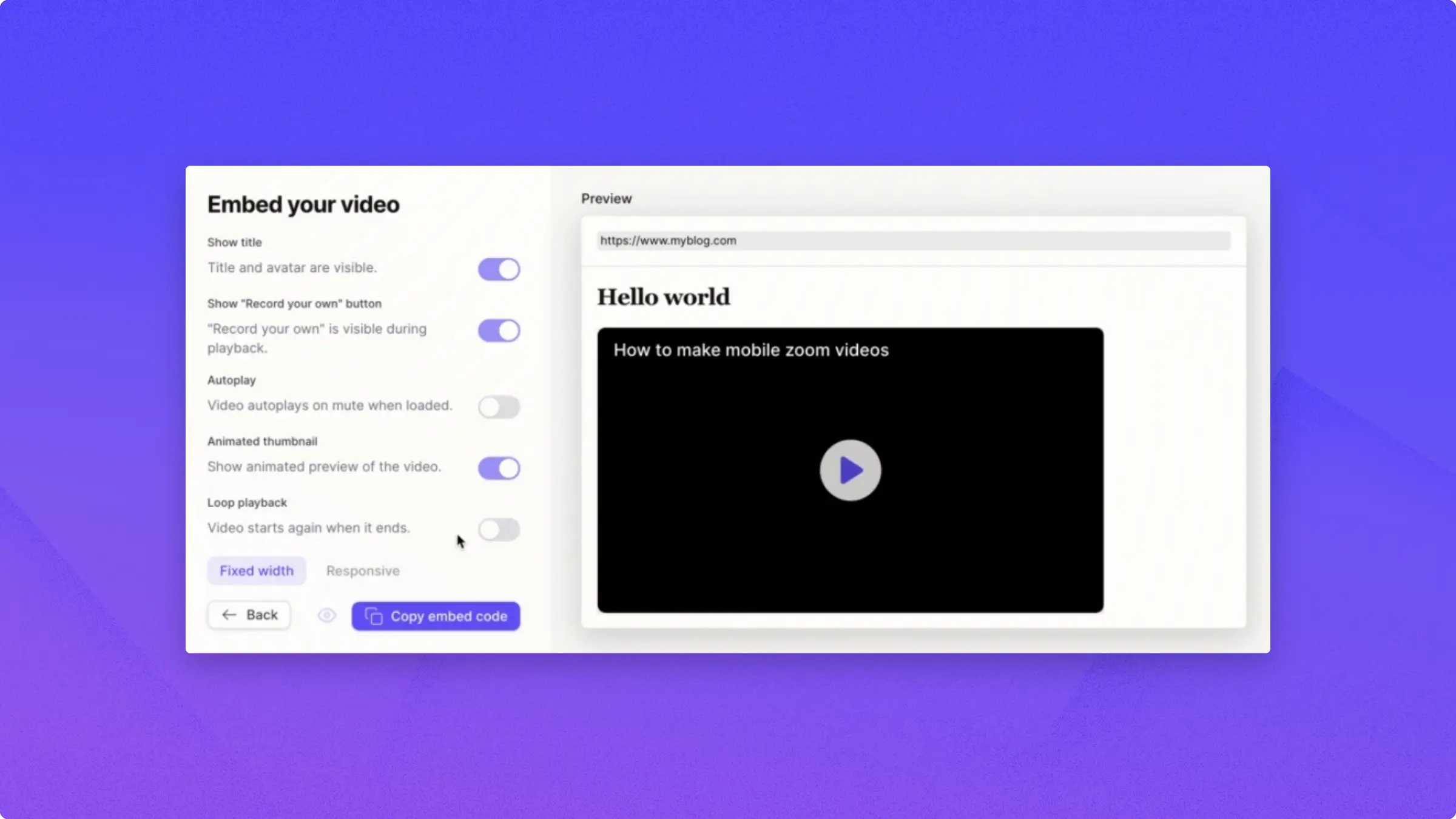The width and height of the screenshot is (1456, 819).
Task: Click the Autoplay description text
Action: pyautogui.click(x=329, y=405)
